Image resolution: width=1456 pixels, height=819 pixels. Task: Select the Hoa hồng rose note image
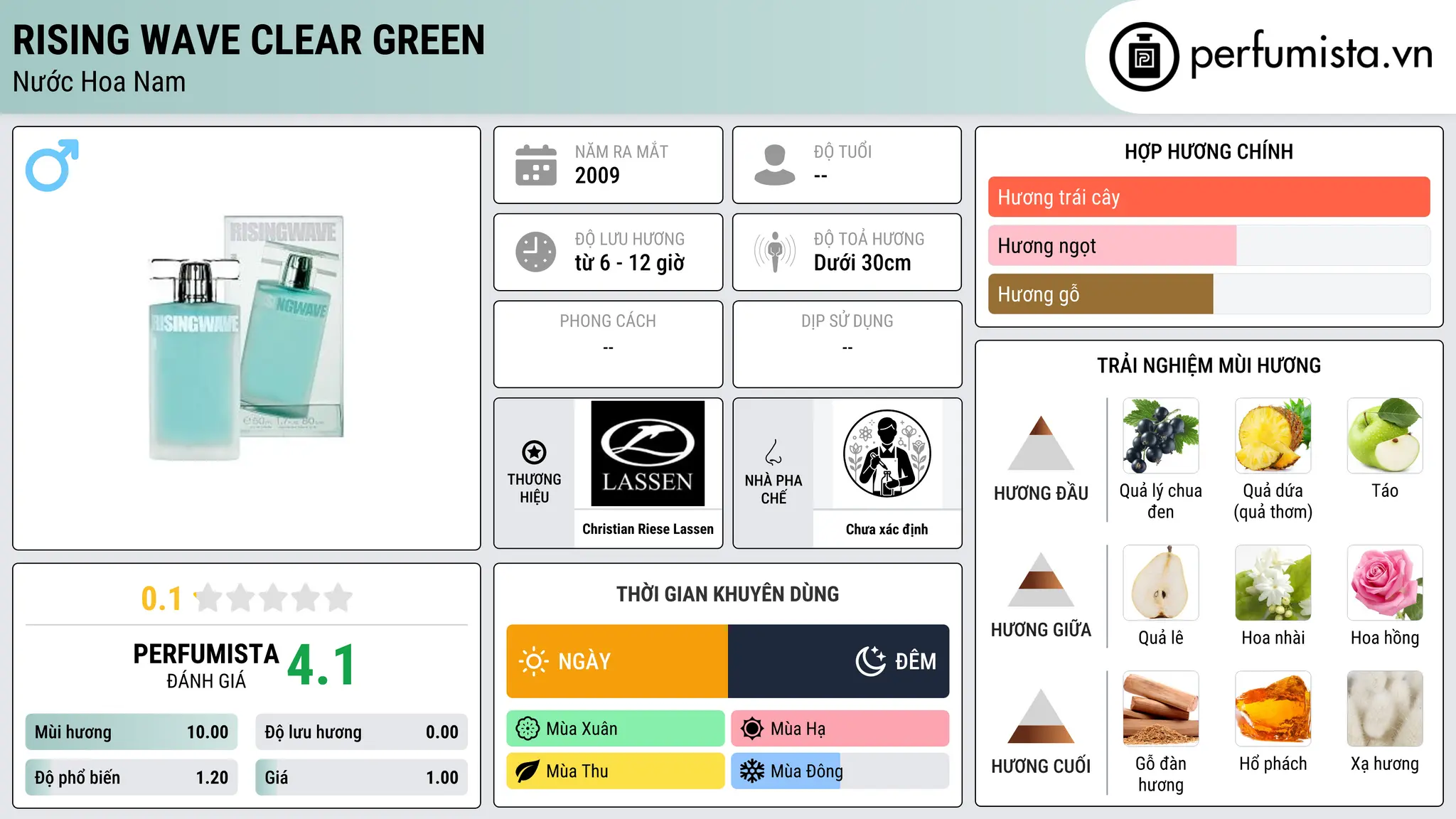coord(1385,583)
